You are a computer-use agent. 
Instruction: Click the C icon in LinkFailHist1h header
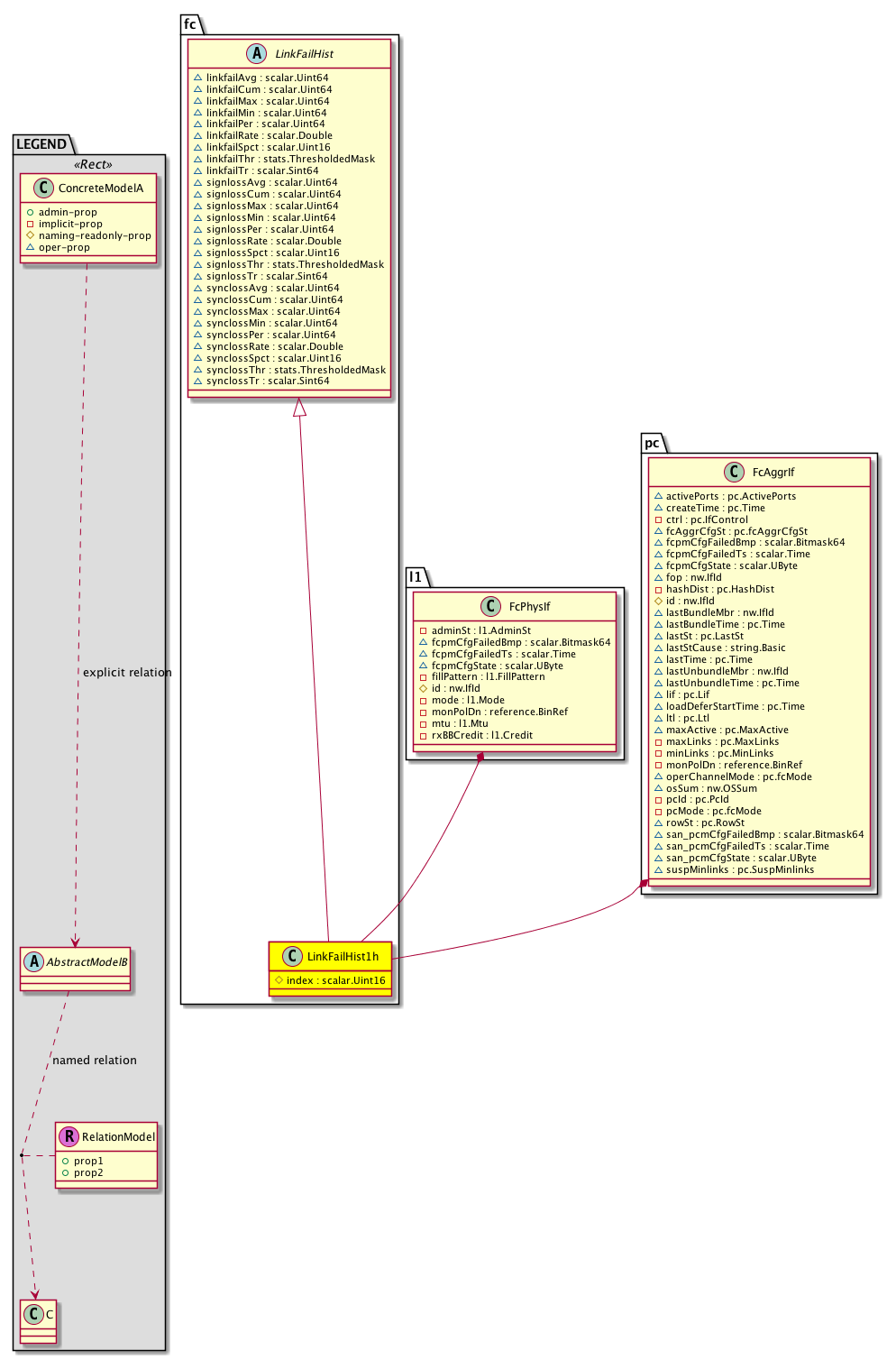[291, 957]
